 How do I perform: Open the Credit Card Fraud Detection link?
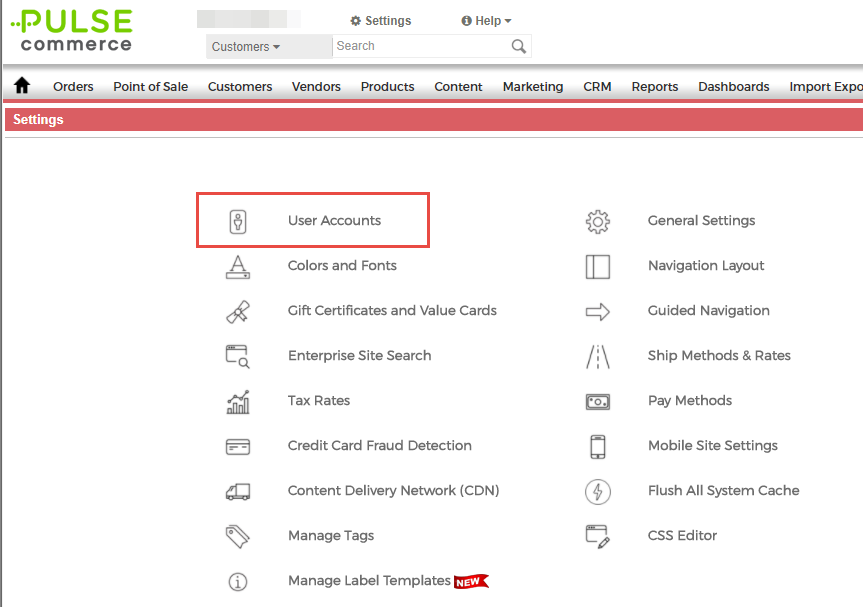coord(380,446)
